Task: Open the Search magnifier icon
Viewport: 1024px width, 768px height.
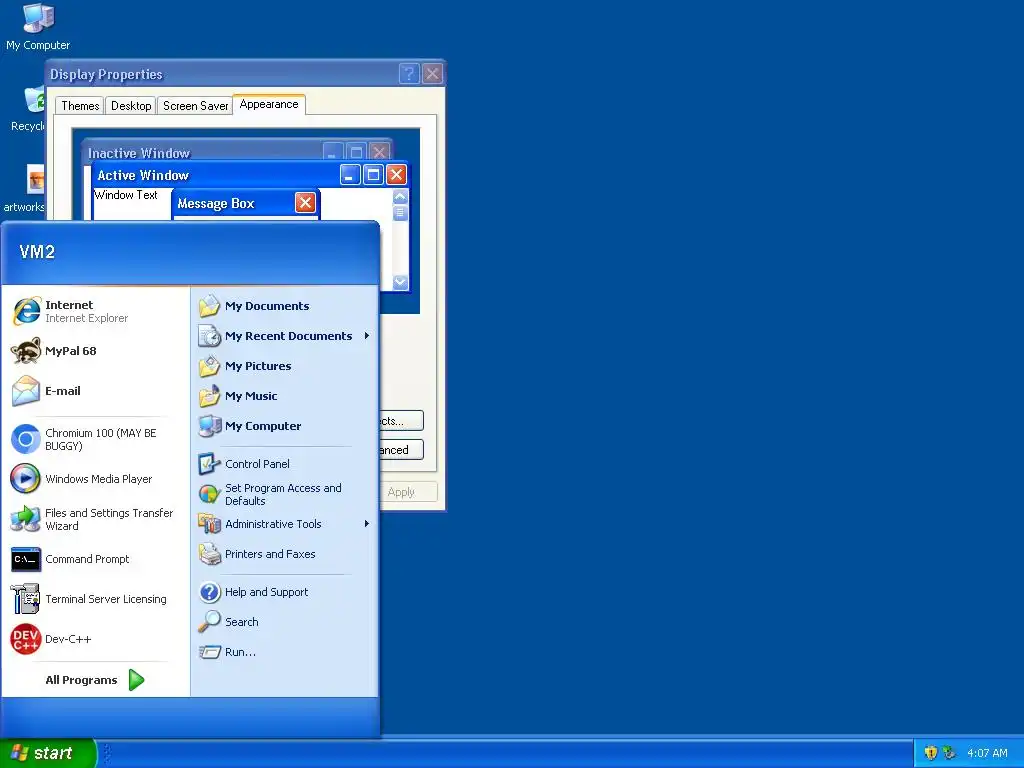Action: pyautogui.click(x=210, y=622)
